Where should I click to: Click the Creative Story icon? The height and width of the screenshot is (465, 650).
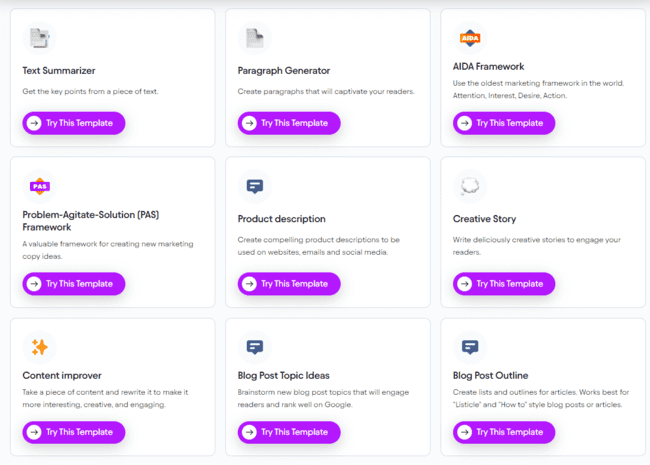470,186
